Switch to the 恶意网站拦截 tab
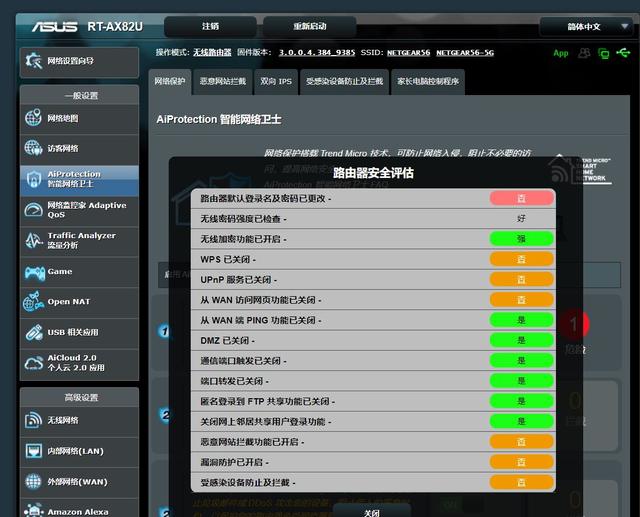640x517 pixels. coord(222,81)
